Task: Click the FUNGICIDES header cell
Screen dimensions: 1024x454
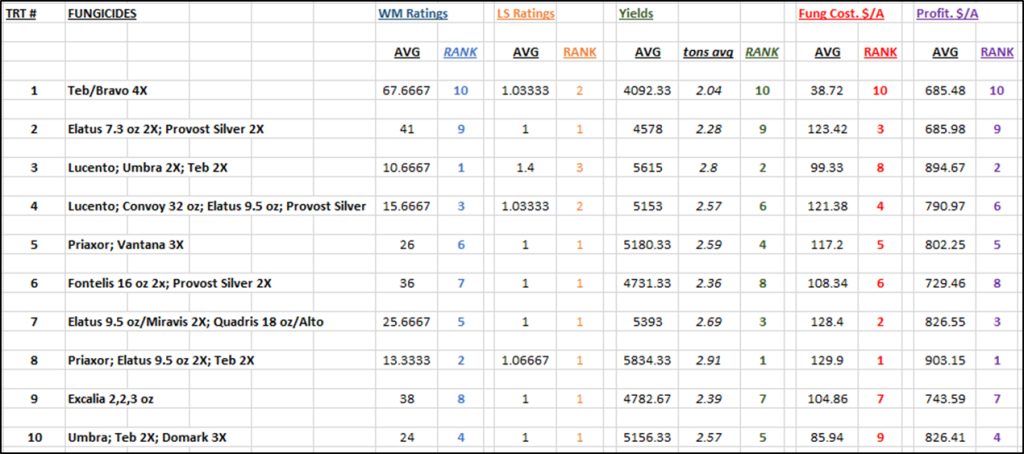Action: click(102, 14)
